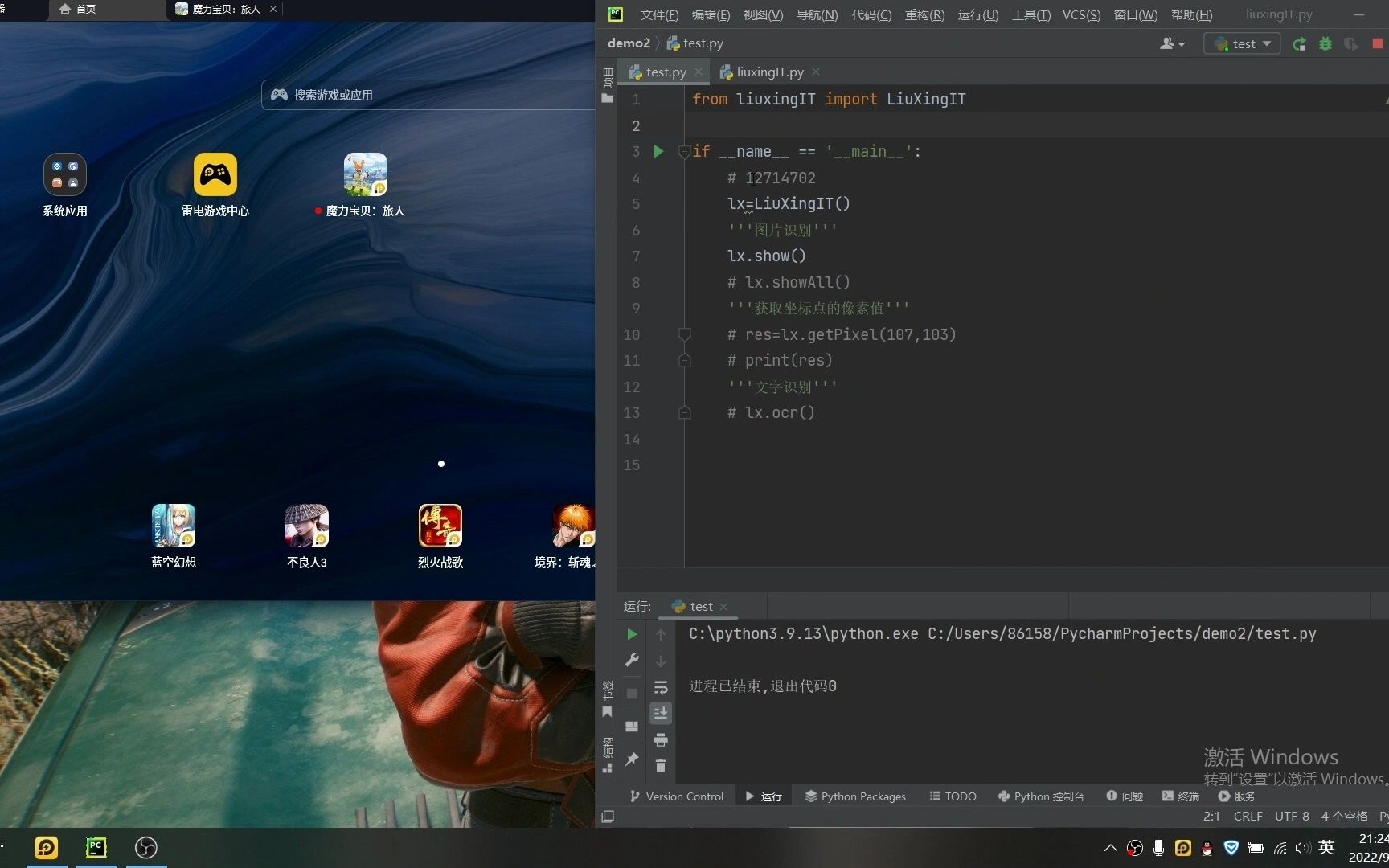Clear output with the trash icon
Image resolution: width=1389 pixels, height=868 pixels.
pyautogui.click(x=661, y=766)
